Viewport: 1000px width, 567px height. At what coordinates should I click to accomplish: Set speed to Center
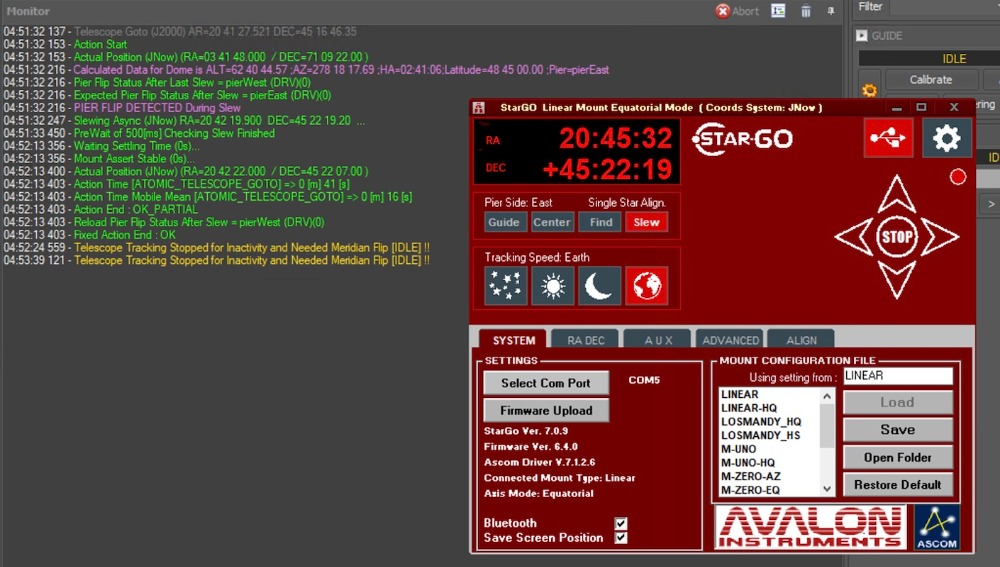[552, 222]
